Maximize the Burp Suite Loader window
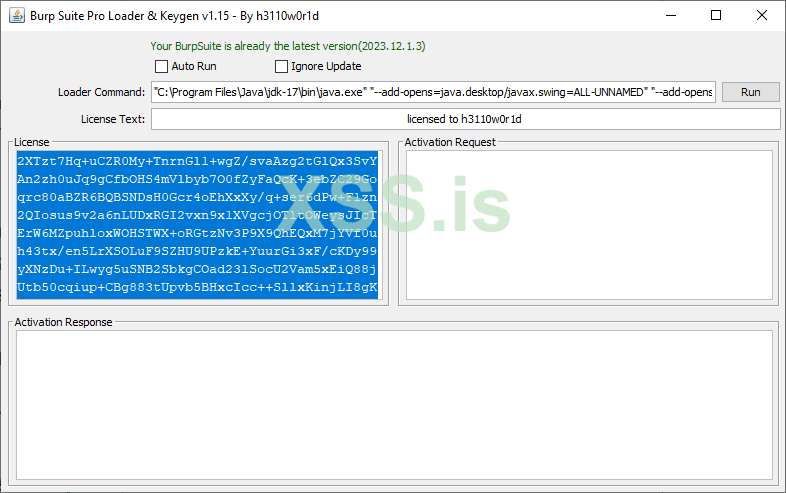The width and height of the screenshot is (786, 493). (716, 16)
